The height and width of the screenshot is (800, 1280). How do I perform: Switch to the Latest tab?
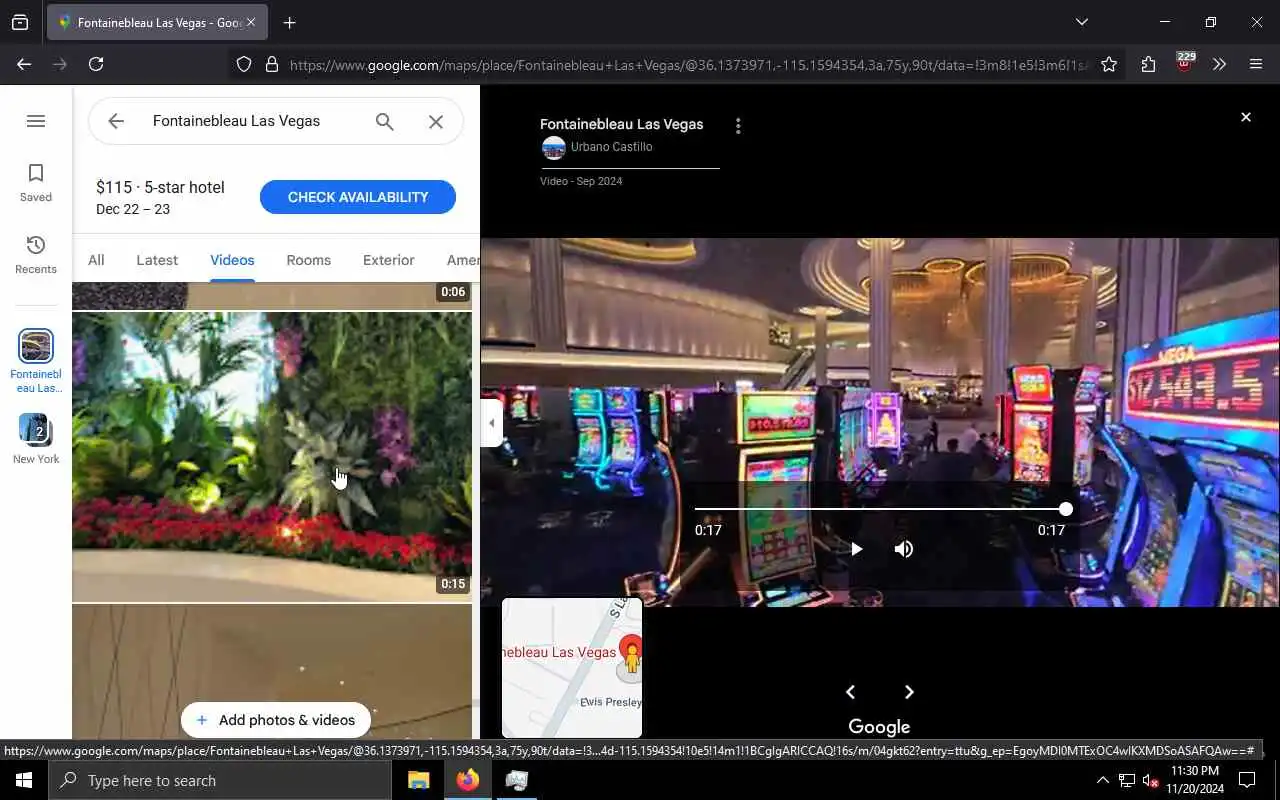(157, 260)
